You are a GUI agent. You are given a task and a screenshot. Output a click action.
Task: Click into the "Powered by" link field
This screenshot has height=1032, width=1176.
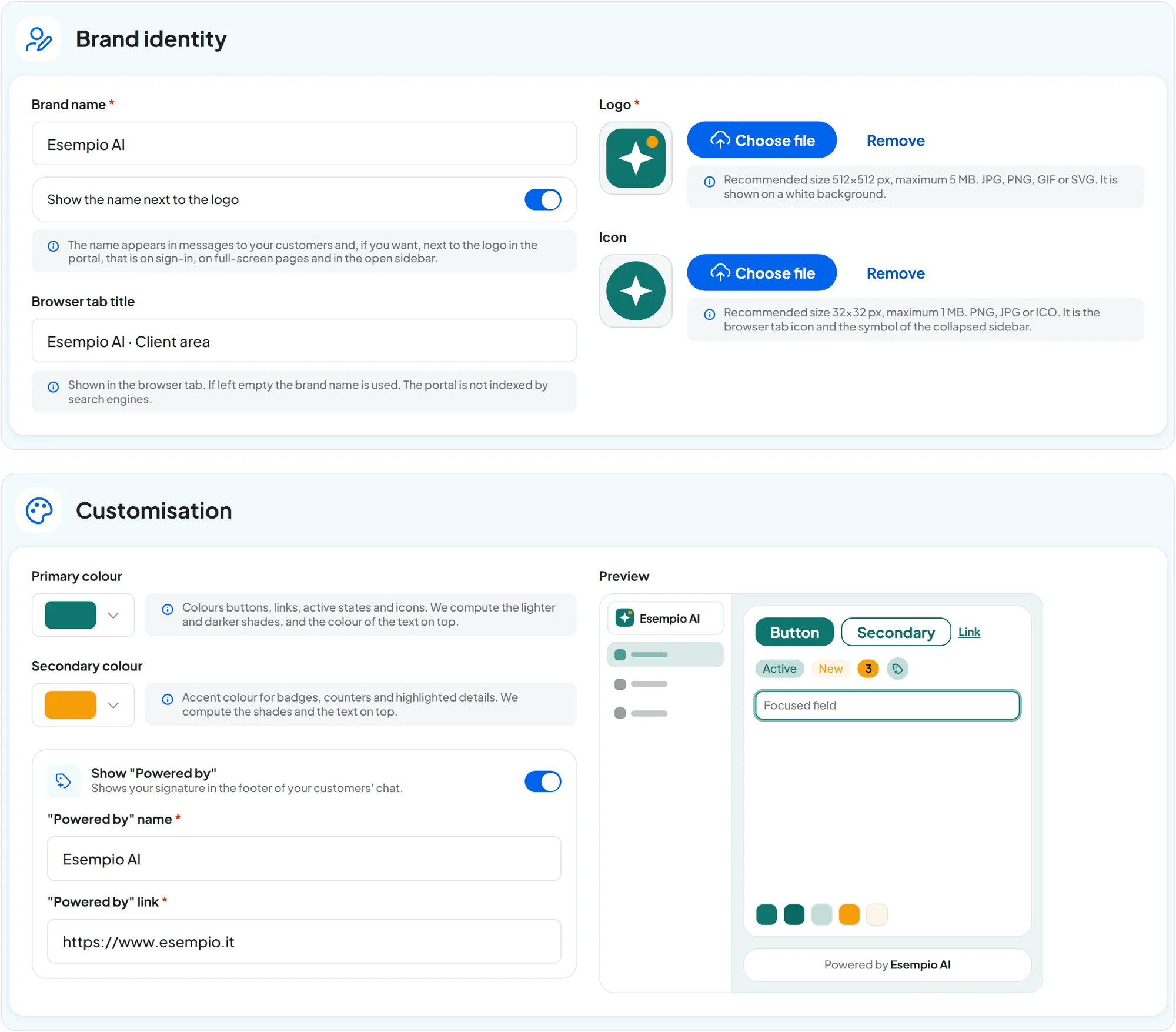tap(304, 941)
